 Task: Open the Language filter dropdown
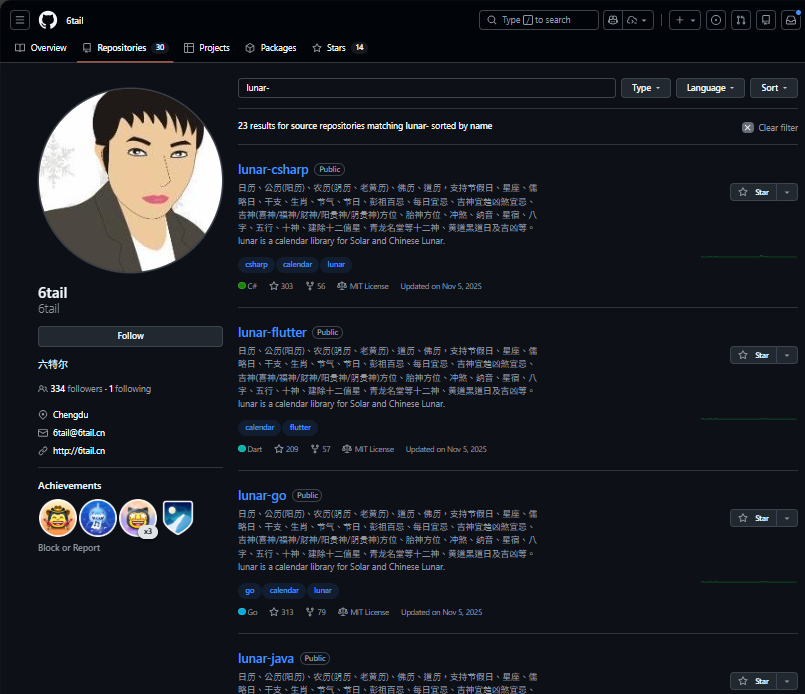(x=710, y=88)
